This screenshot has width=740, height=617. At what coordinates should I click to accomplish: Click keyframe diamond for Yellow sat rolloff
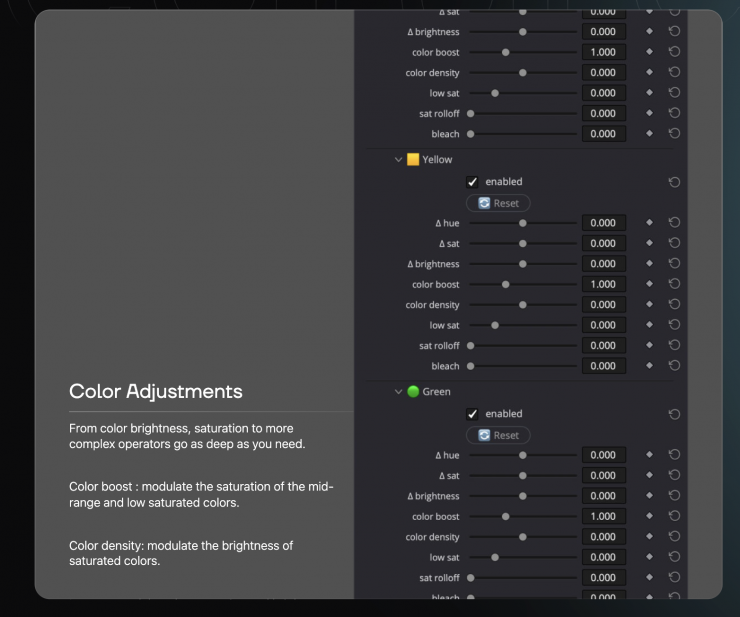coord(649,345)
